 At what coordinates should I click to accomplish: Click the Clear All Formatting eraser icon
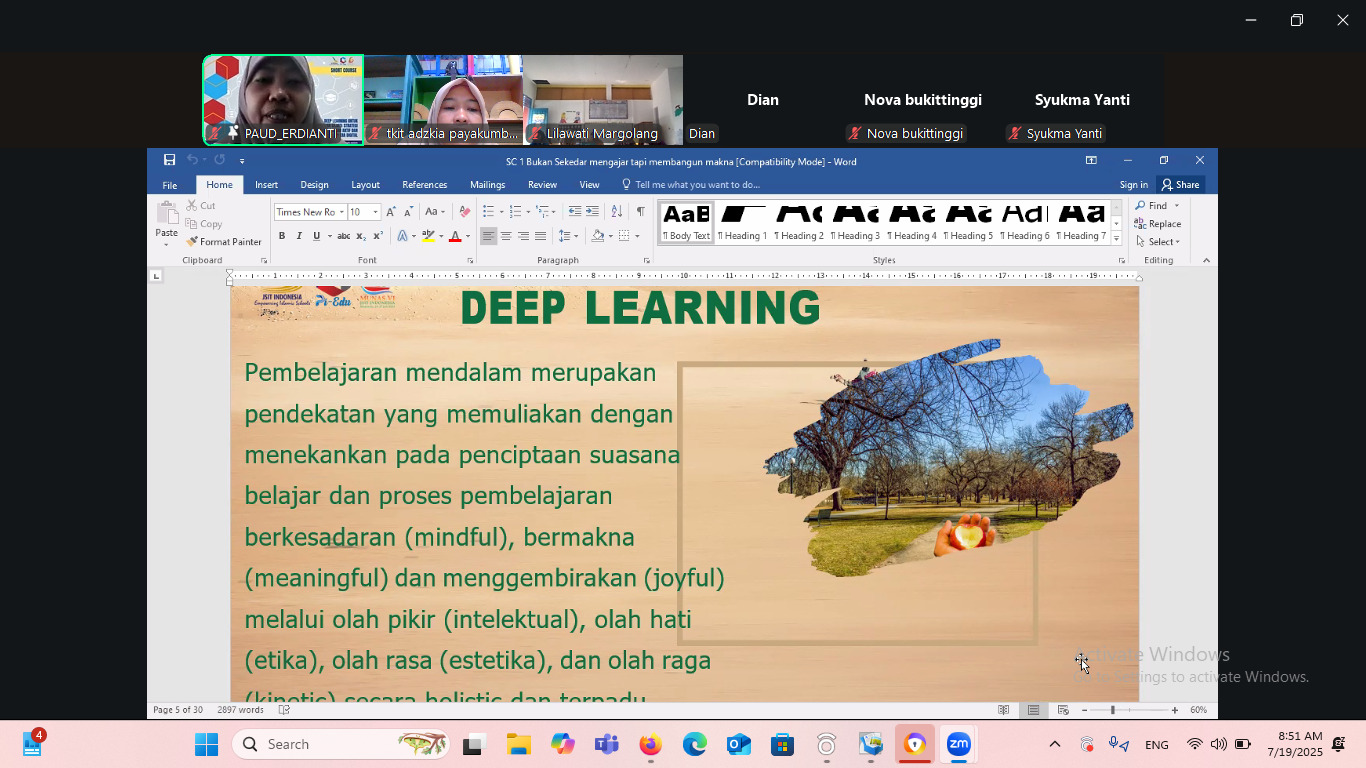click(x=464, y=211)
